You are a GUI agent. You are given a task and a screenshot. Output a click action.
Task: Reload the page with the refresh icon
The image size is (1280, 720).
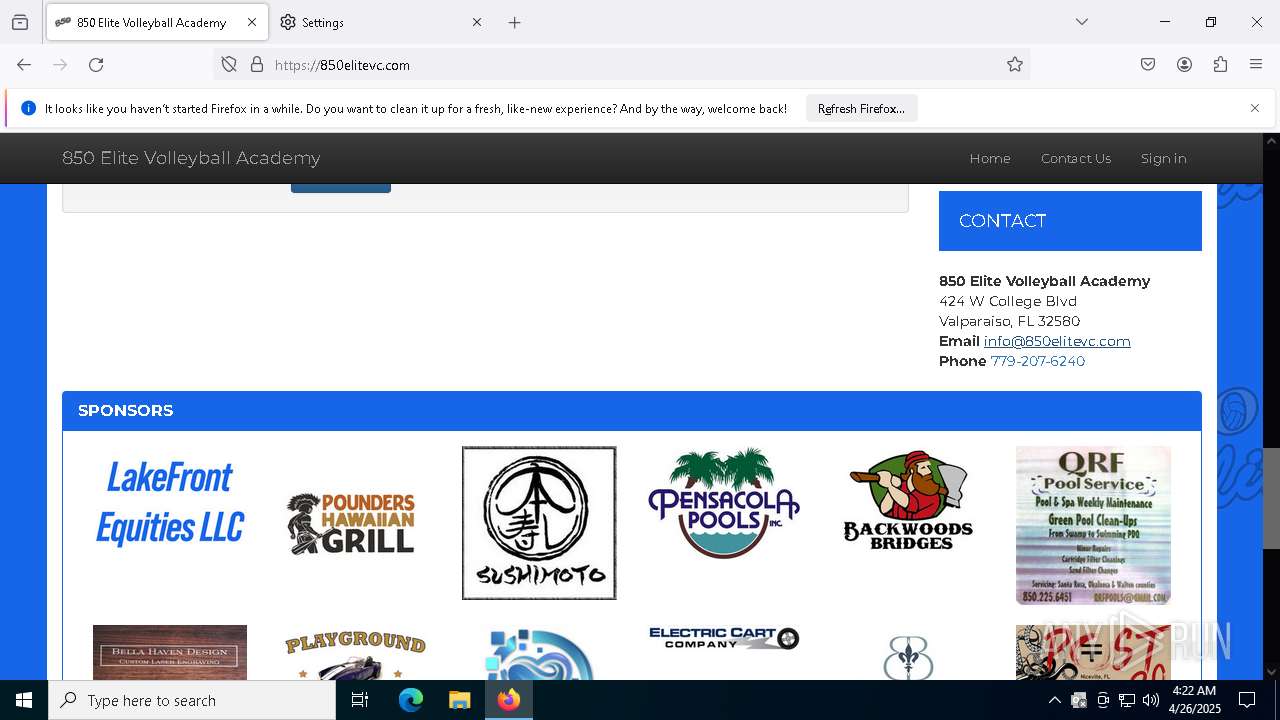point(96,65)
